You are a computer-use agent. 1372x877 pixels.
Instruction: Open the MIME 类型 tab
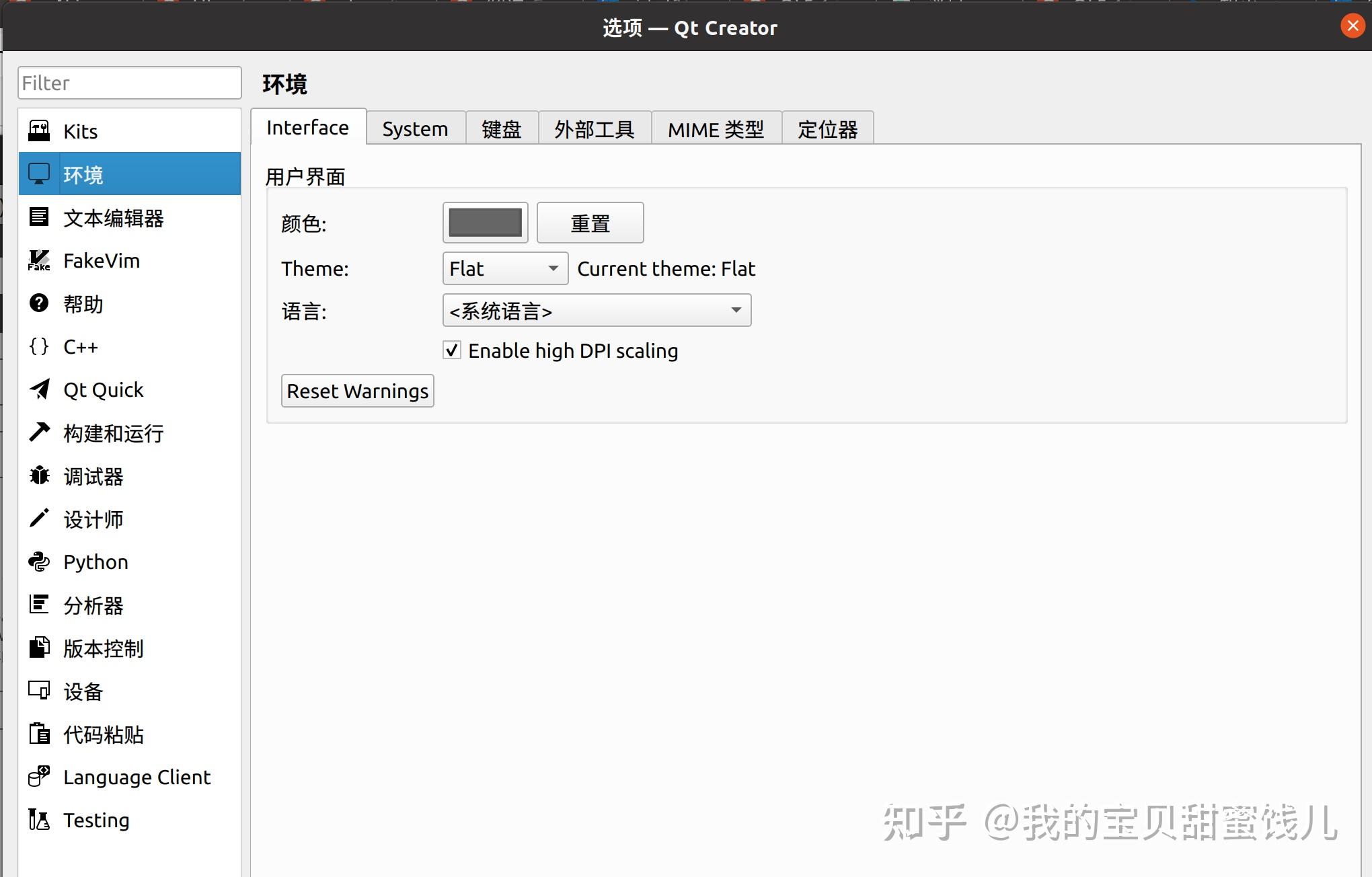coord(715,129)
